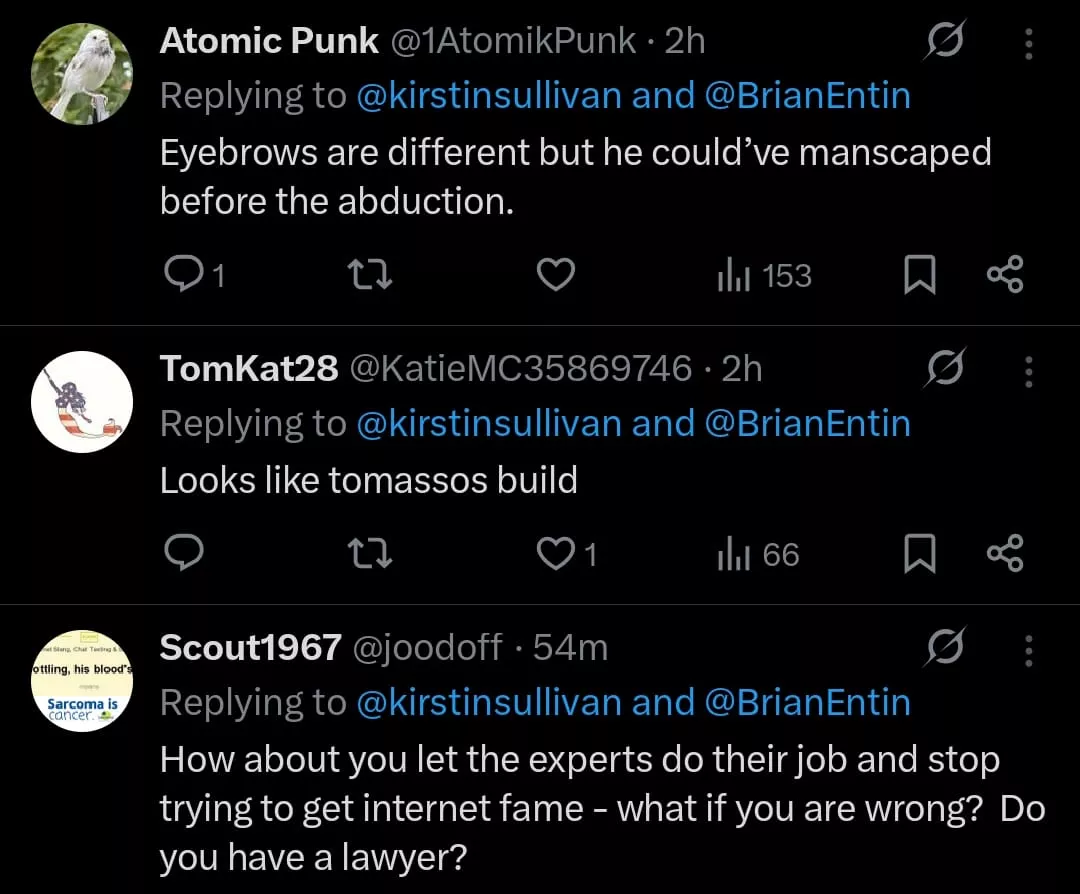Like TomKat28's tweet with 1 like
Image resolution: width=1080 pixels, height=894 pixels.
[x=556, y=554]
